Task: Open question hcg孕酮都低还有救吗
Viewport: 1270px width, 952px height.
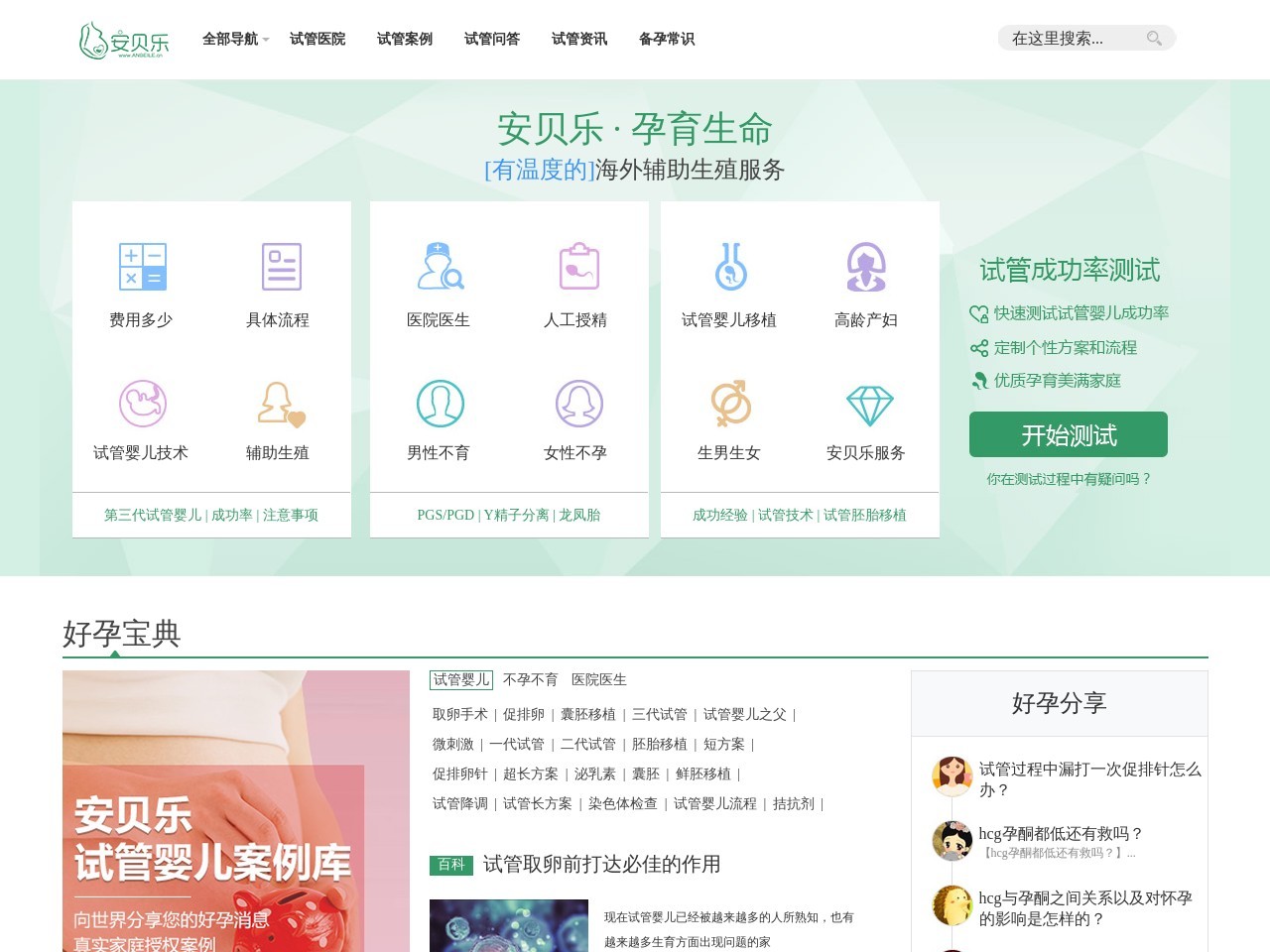Action: 1061,833
